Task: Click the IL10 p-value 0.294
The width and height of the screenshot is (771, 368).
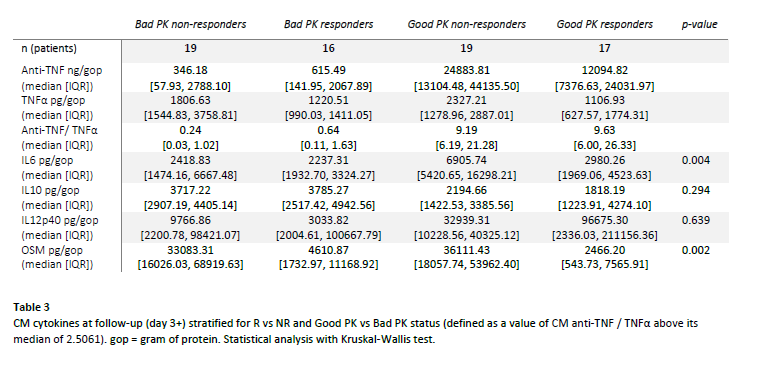Action: point(696,190)
